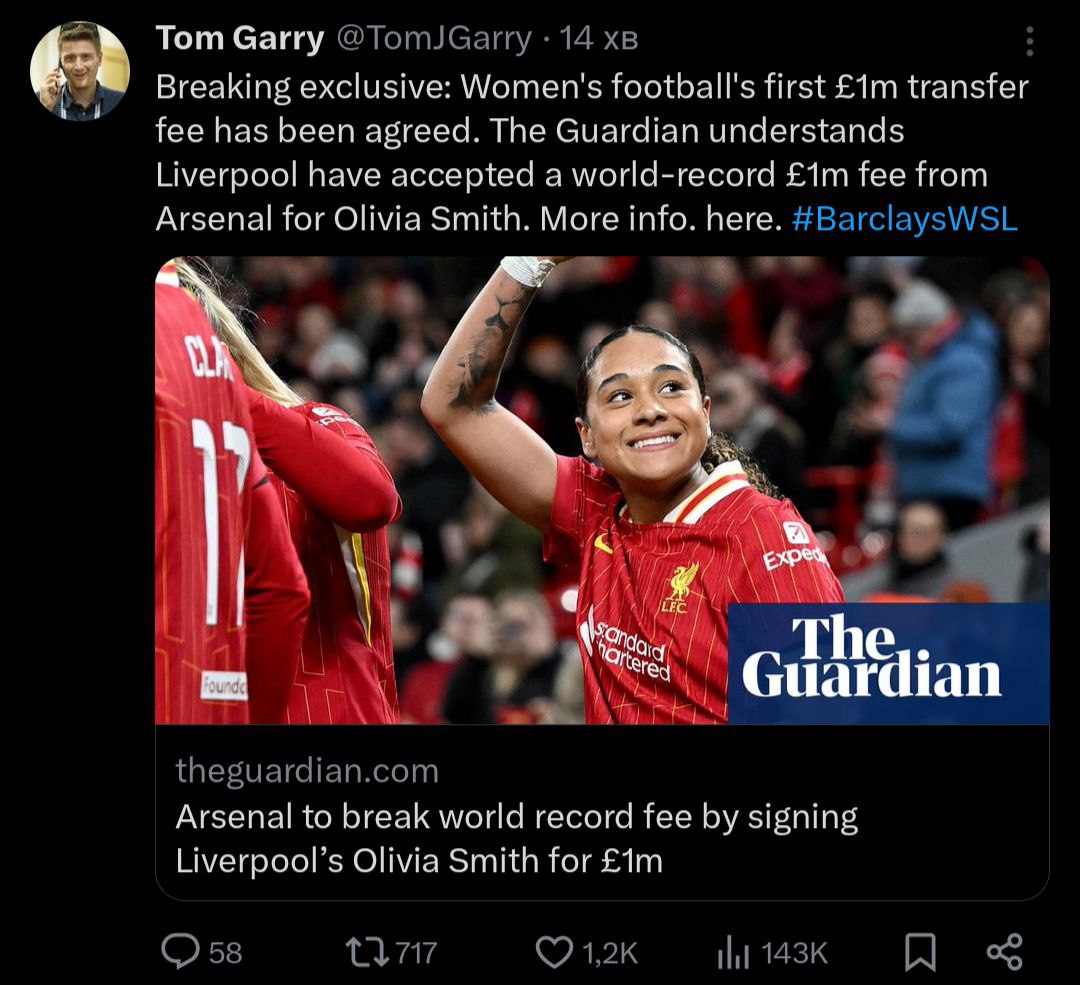
Task: Like the tweet with the heart icon
Action: pyautogui.click(x=554, y=953)
